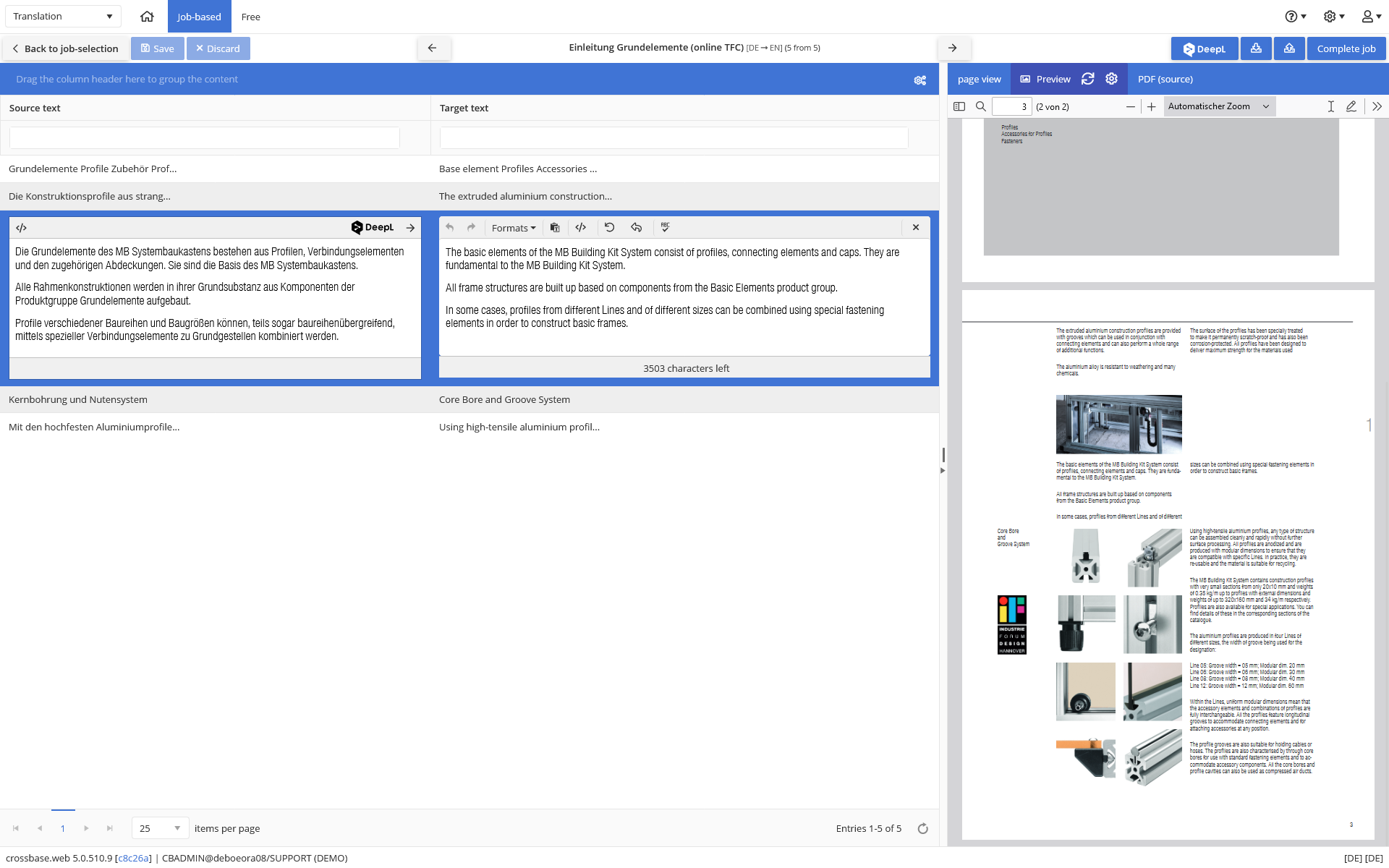Toggle source code view in target editor
Image resolution: width=1389 pixels, height=868 pixels.
pyautogui.click(x=581, y=227)
